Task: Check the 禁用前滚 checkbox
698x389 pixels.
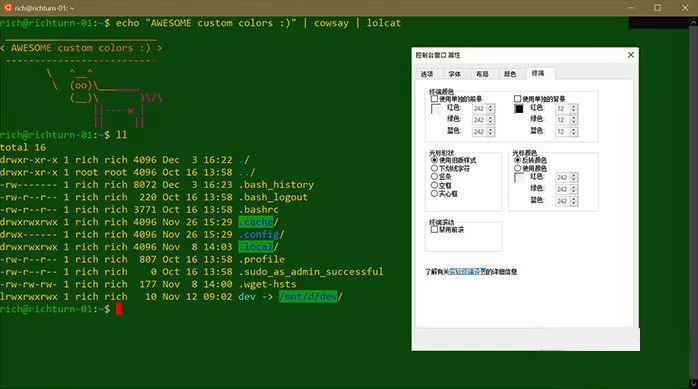Action: [434, 229]
